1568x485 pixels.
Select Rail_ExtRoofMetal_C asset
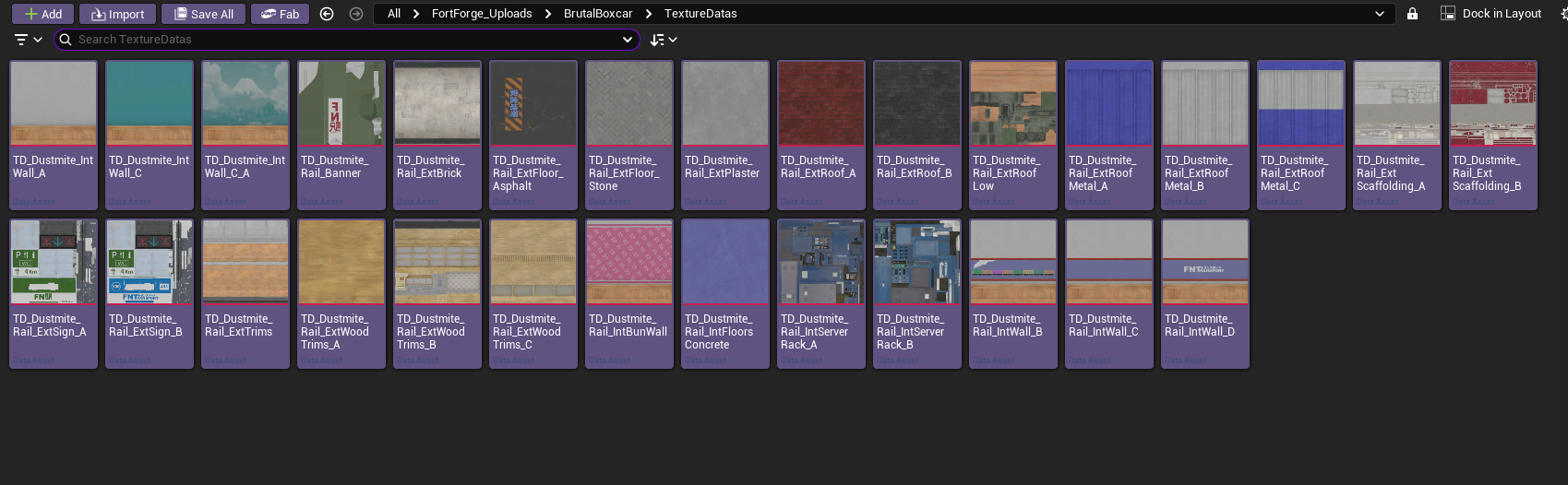pyautogui.click(x=1301, y=135)
